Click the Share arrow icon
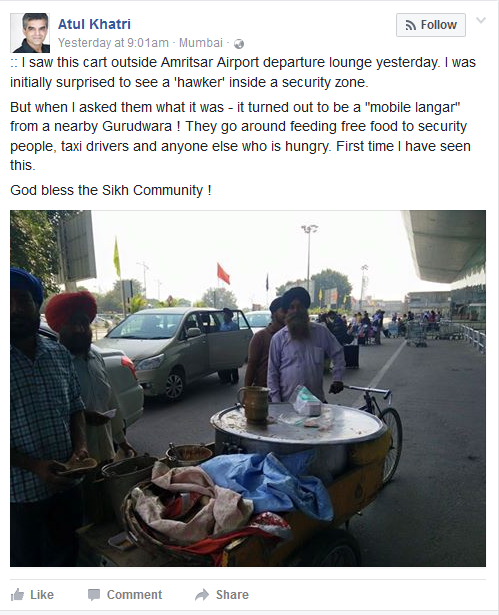Viewport: 499px width, 615px height. [x=202, y=595]
